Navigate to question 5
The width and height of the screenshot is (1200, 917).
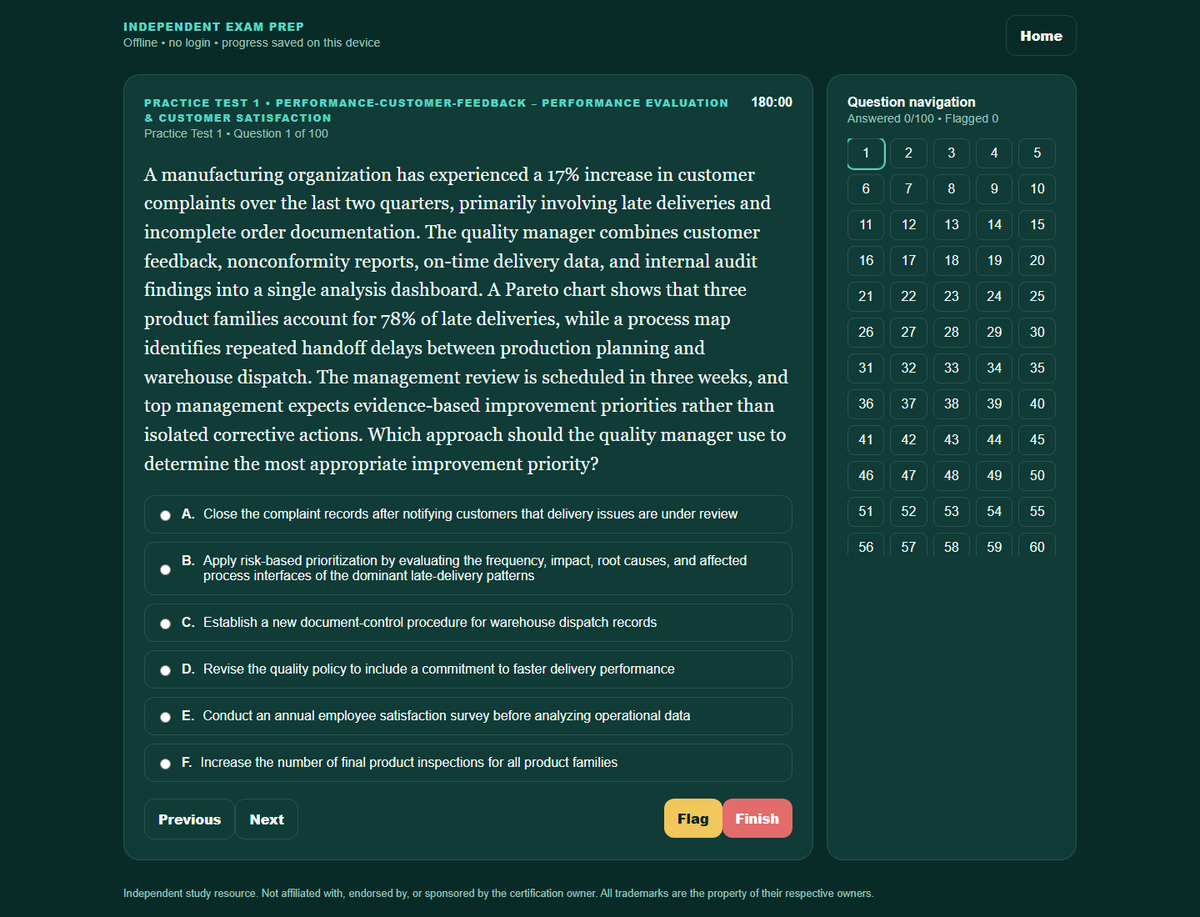pos(1037,153)
